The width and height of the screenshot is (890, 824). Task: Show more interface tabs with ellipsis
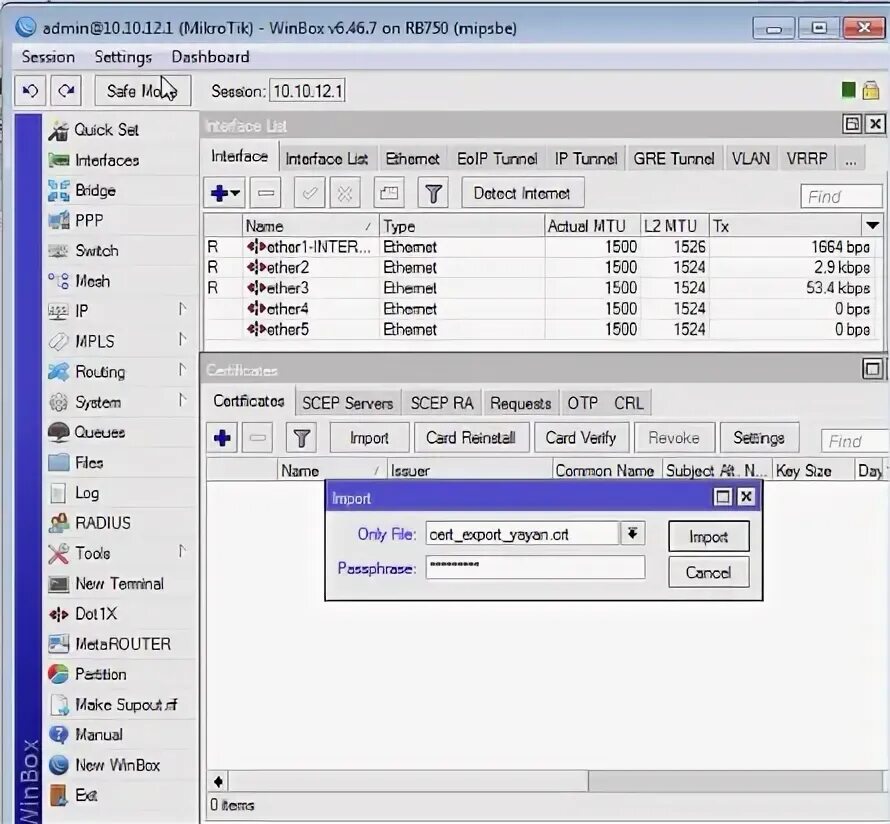(850, 159)
